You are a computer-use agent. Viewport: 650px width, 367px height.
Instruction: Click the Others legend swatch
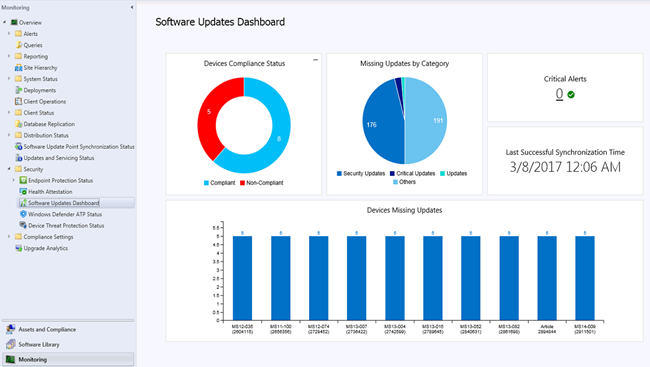coord(395,182)
